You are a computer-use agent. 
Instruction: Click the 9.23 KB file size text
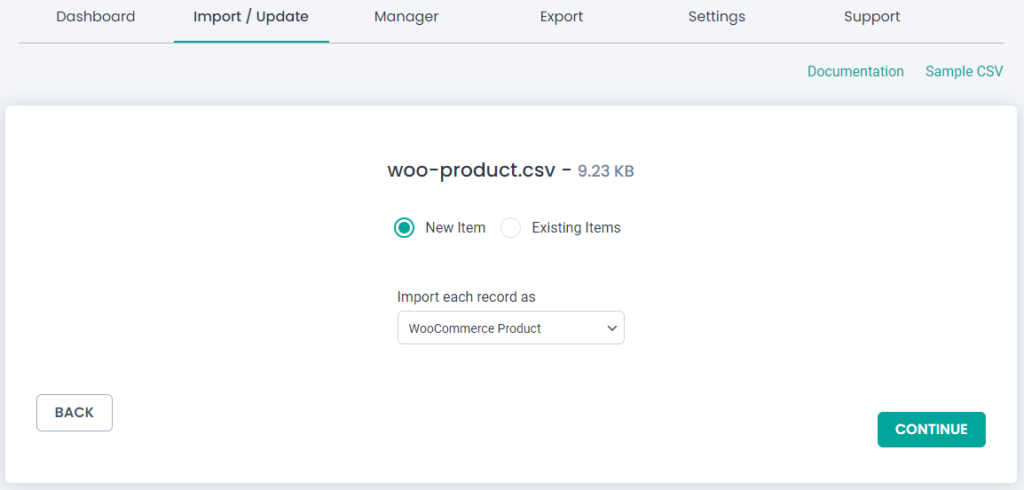[605, 172]
